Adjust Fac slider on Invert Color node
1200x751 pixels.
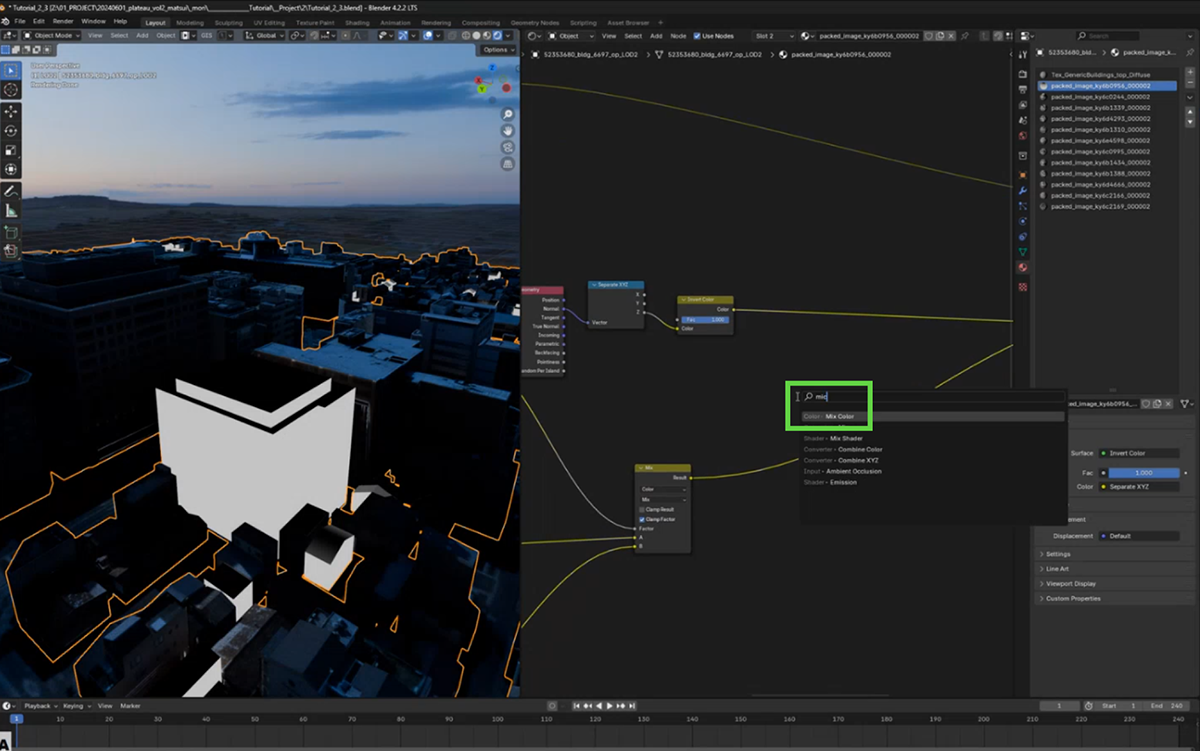click(706, 319)
